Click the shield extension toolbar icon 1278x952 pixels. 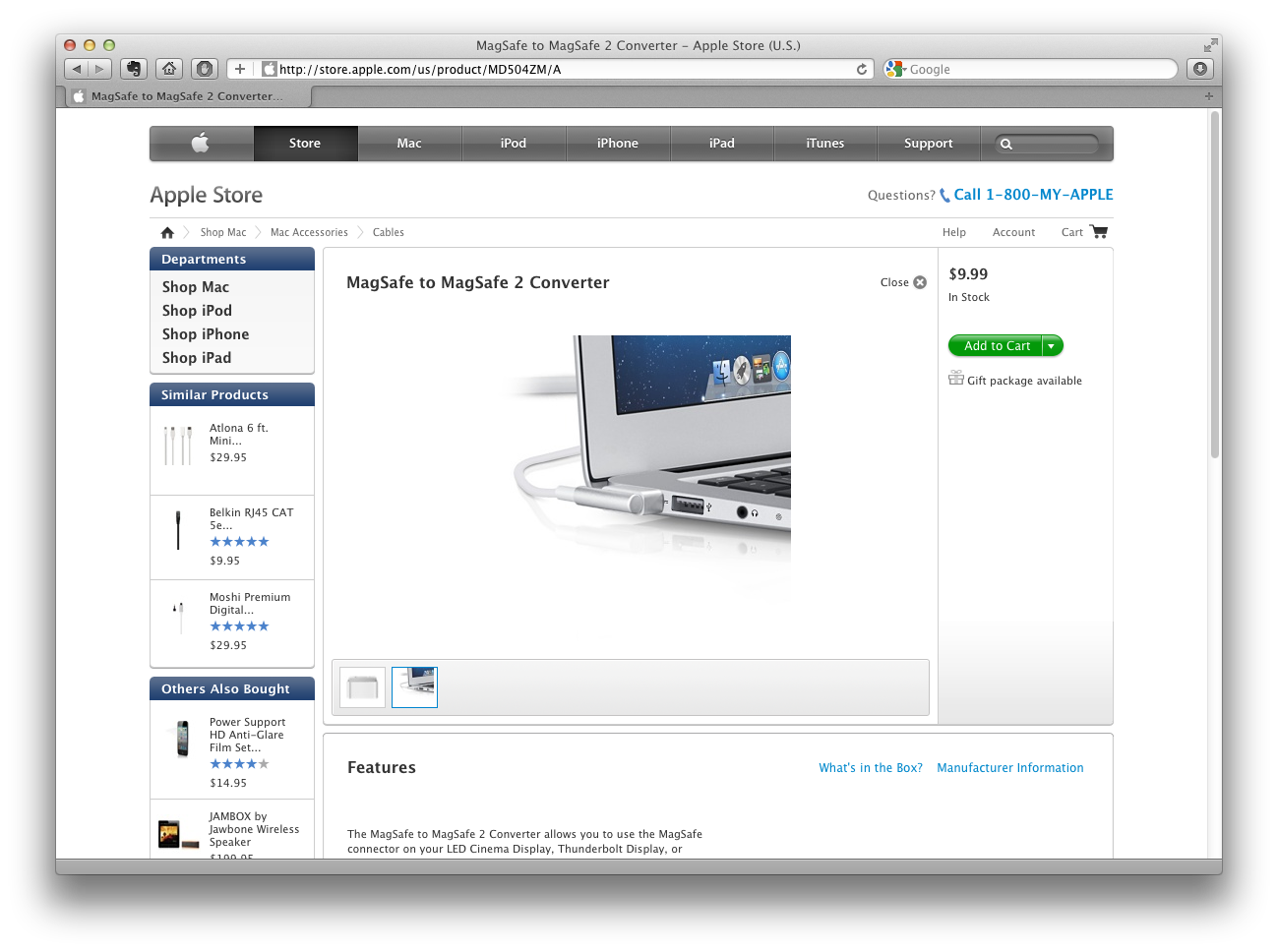click(x=205, y=69)
